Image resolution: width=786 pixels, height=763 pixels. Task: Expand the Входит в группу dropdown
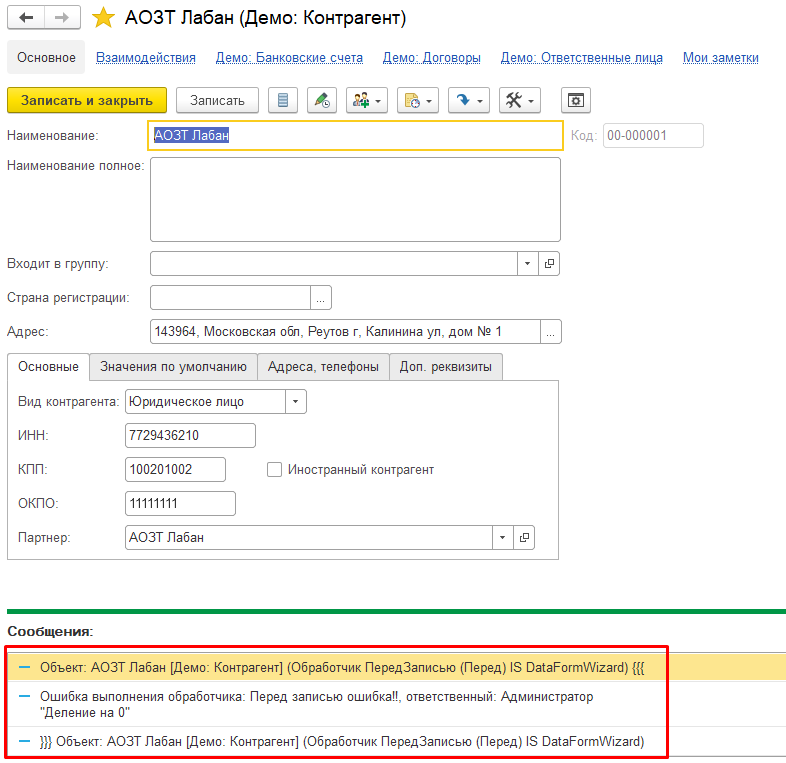527,263
